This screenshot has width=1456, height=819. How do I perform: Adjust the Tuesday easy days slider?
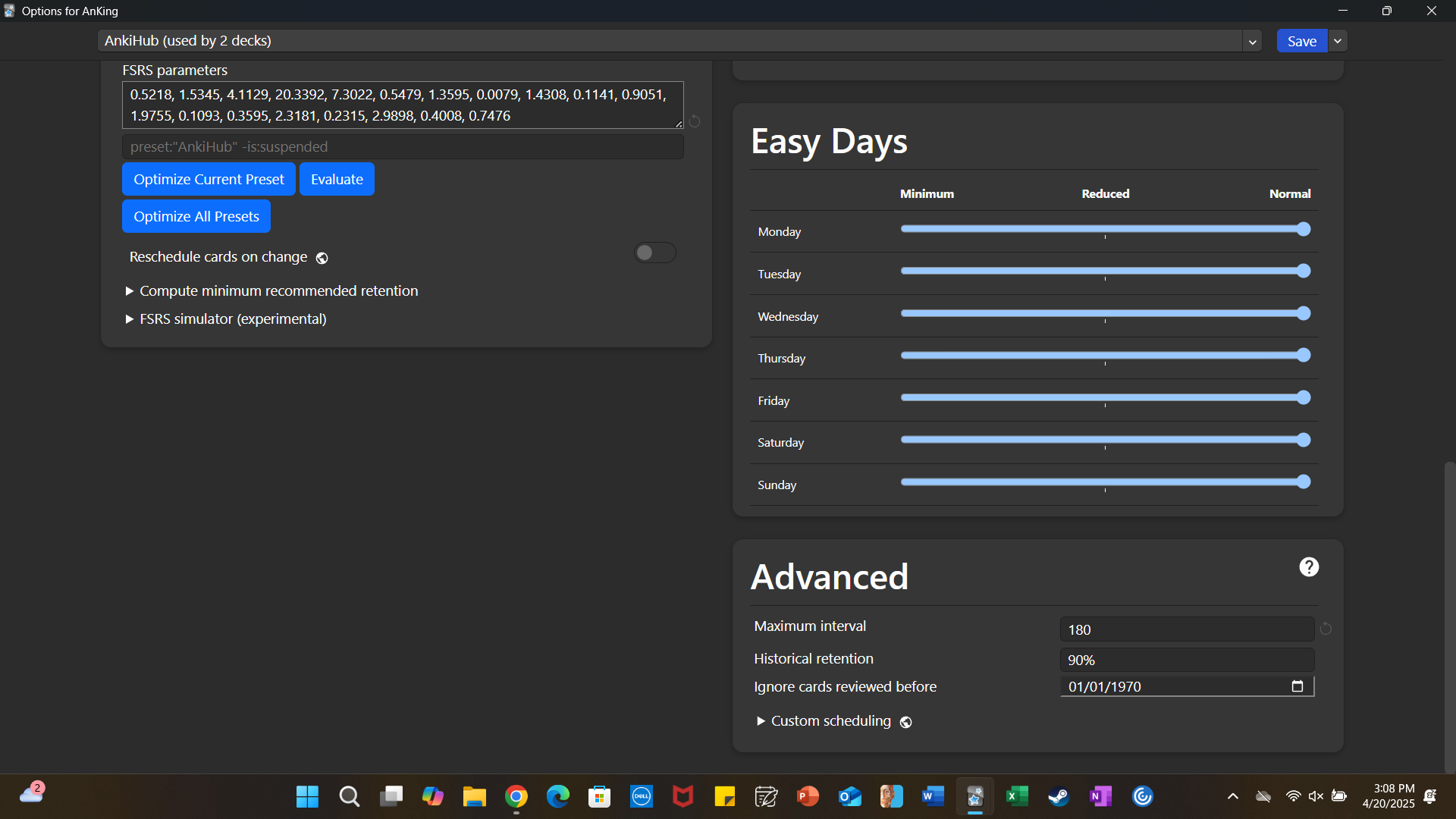coord(1106,271)
